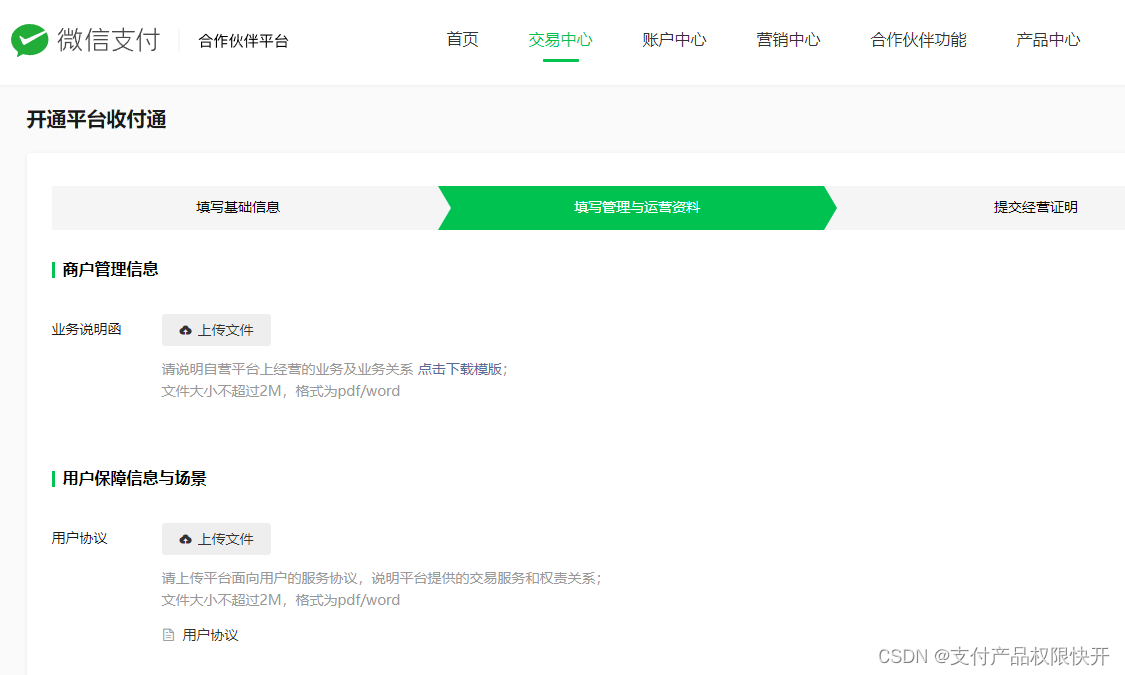Open the 首页 navigation item
This screenshot has height=675, width=1125.
[462, 39]
